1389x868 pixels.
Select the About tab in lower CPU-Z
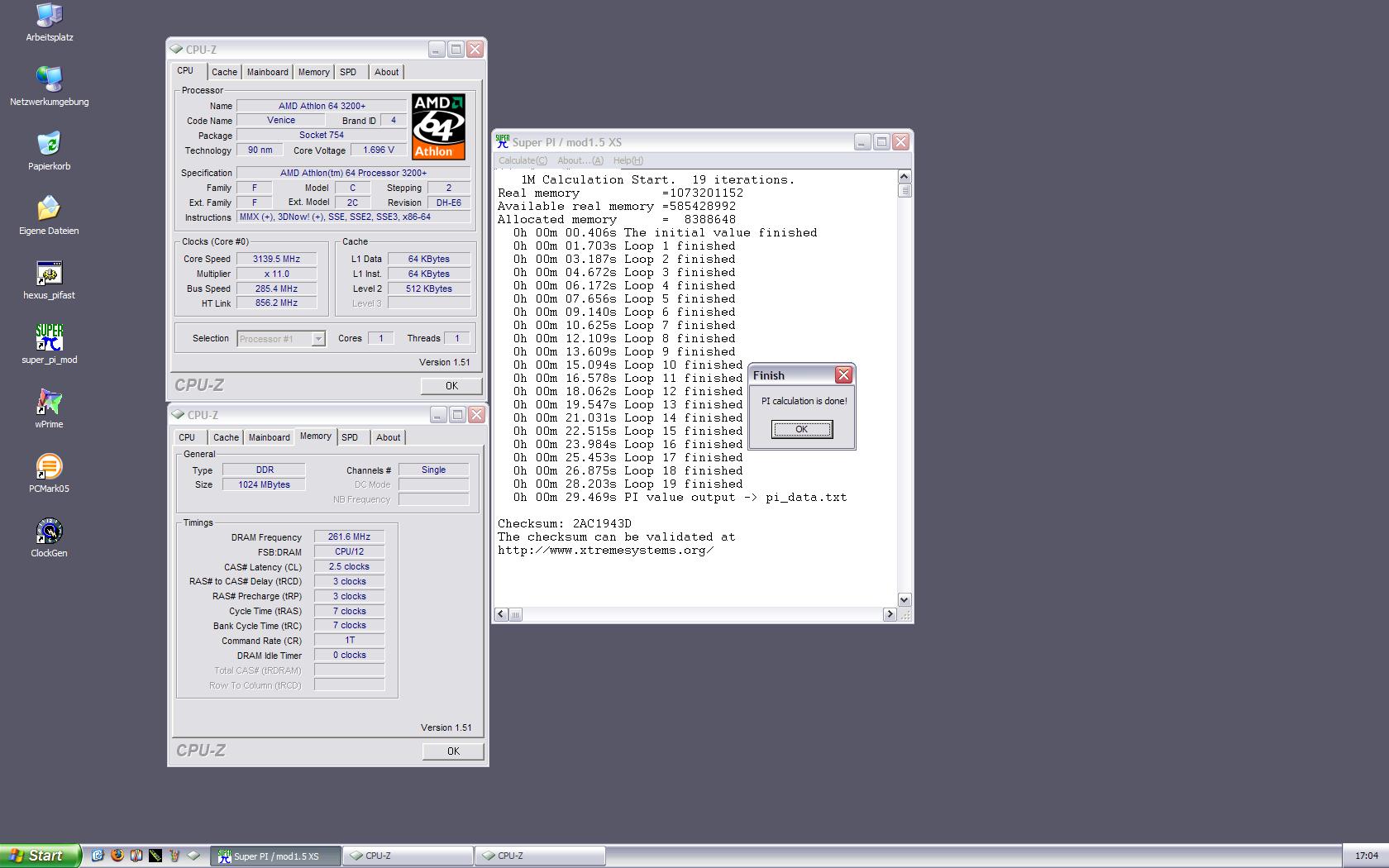click(x=388, y=437)
